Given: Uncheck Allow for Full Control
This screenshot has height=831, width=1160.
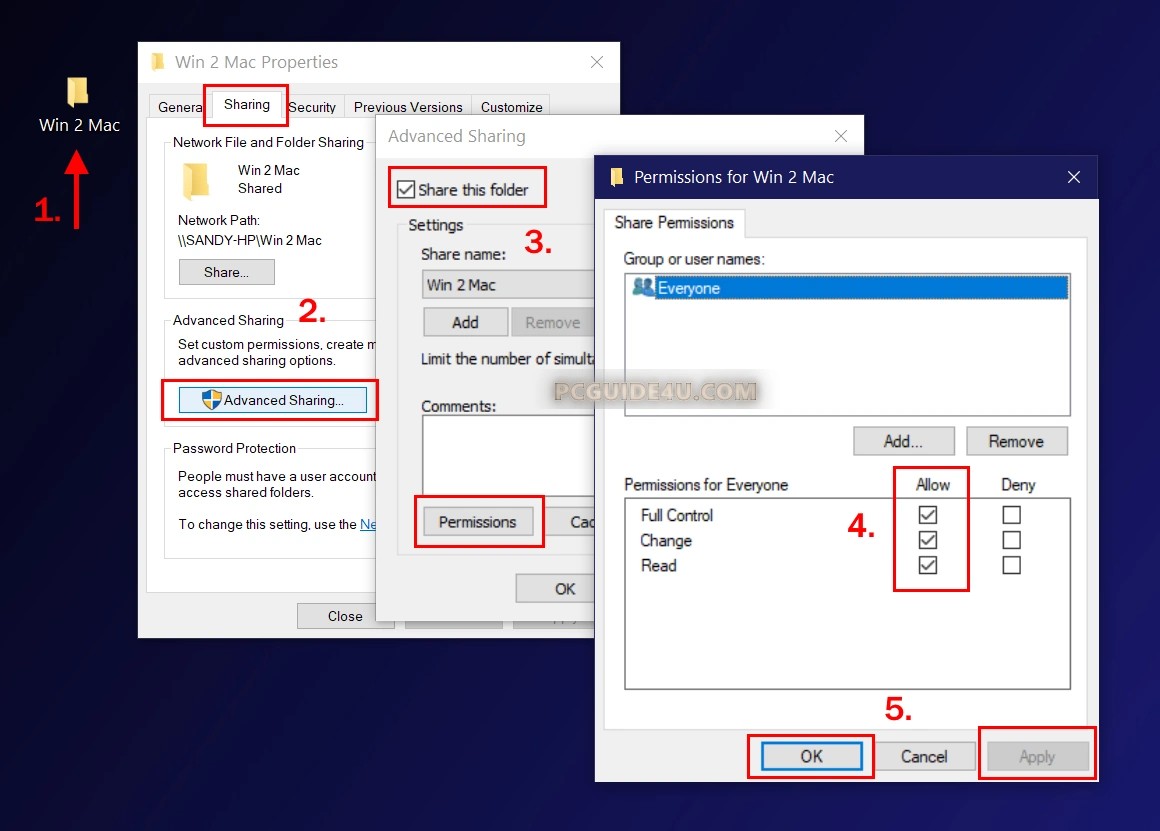Looking at the screenshot, I should (928, 515).
